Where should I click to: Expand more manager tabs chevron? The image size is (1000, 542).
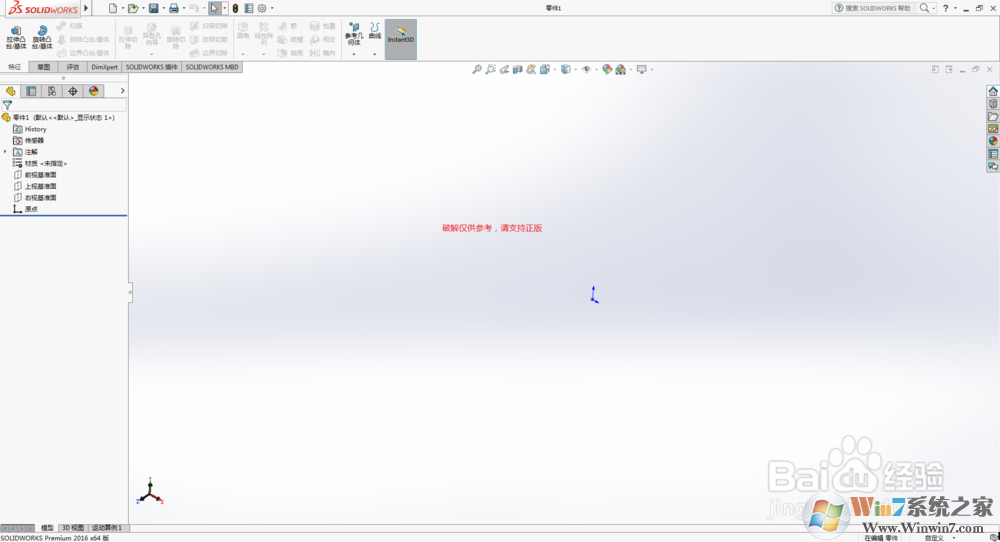click(122, 91)
